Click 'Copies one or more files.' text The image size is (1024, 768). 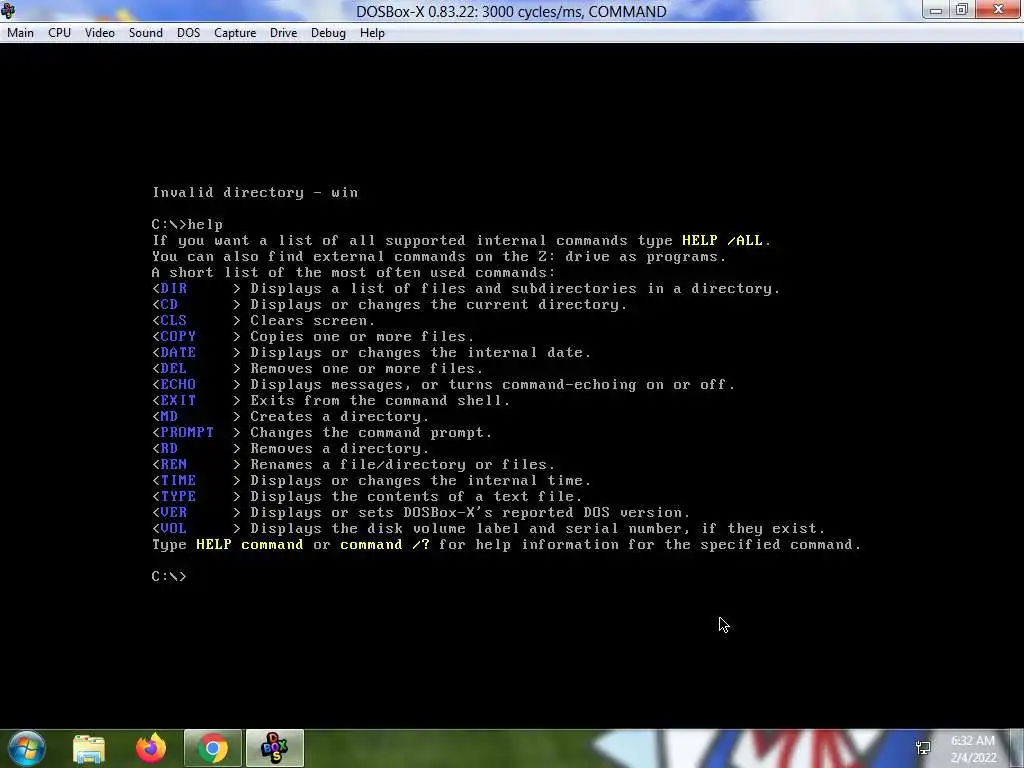click(362, 336)
